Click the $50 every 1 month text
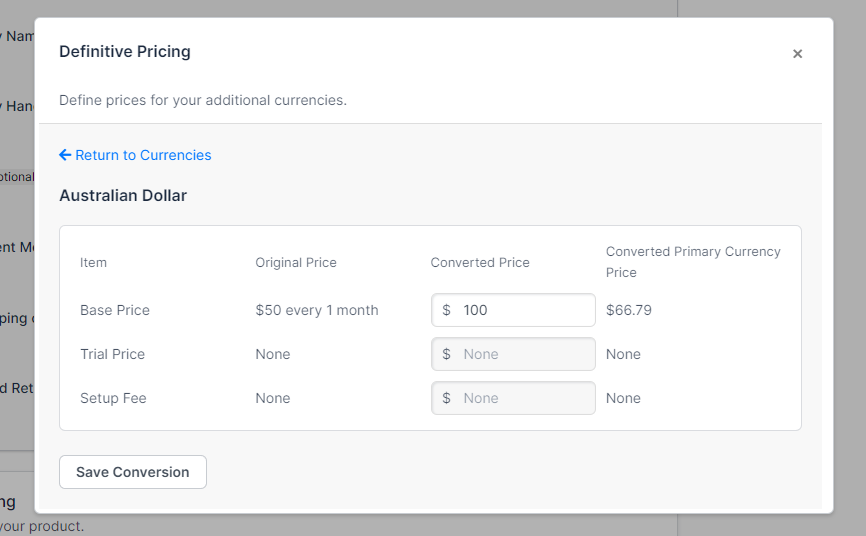866x536 pixels. (317, 310)
